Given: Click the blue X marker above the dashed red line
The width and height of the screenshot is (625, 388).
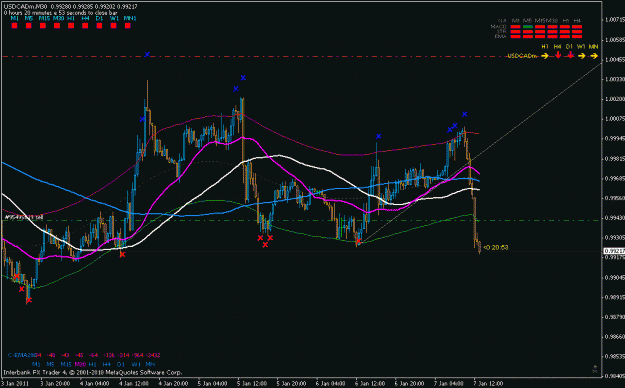Looking at the screenshot, I should [147, 54].
